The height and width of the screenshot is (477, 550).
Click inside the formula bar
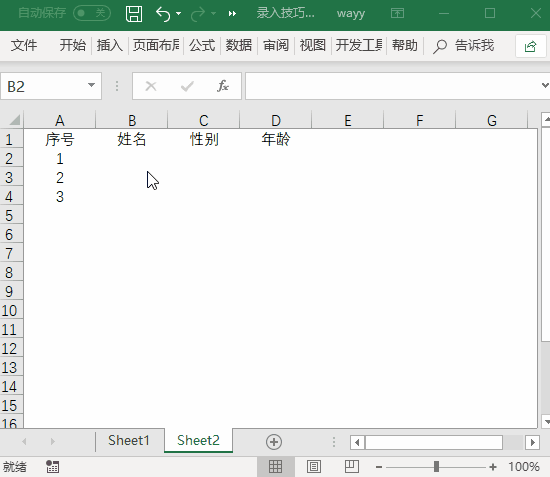pyautogui.click(x=392, y=86)
